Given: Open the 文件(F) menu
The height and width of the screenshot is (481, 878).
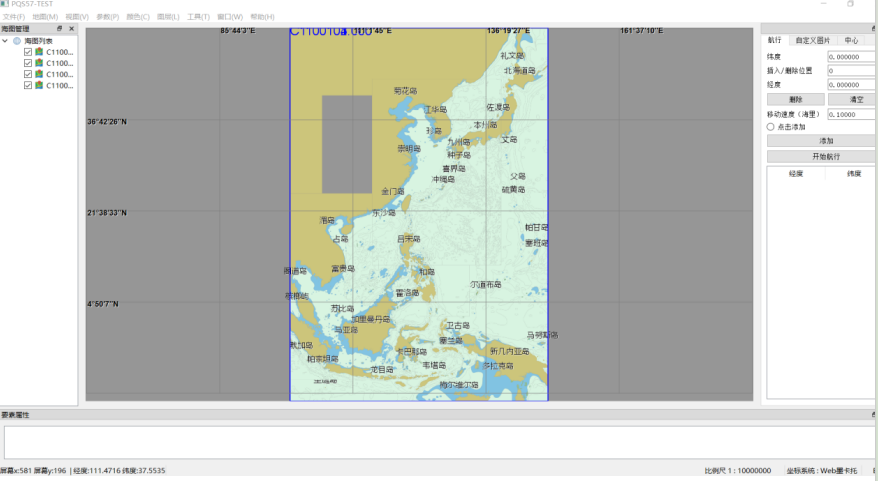Looking at the screenshot, I should pyautogui.click(x=14, y=17).
